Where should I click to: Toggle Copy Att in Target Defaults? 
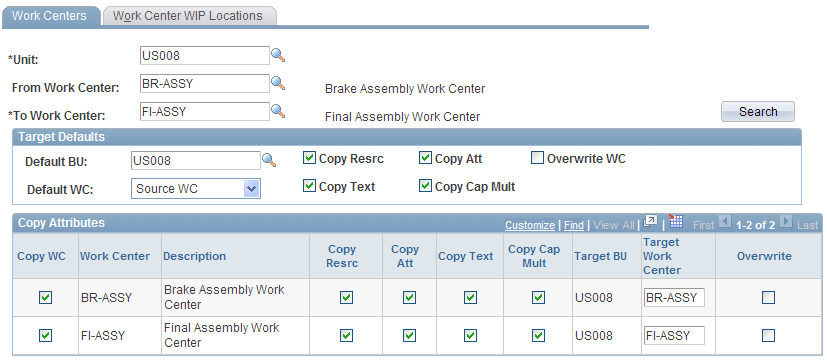425,158
